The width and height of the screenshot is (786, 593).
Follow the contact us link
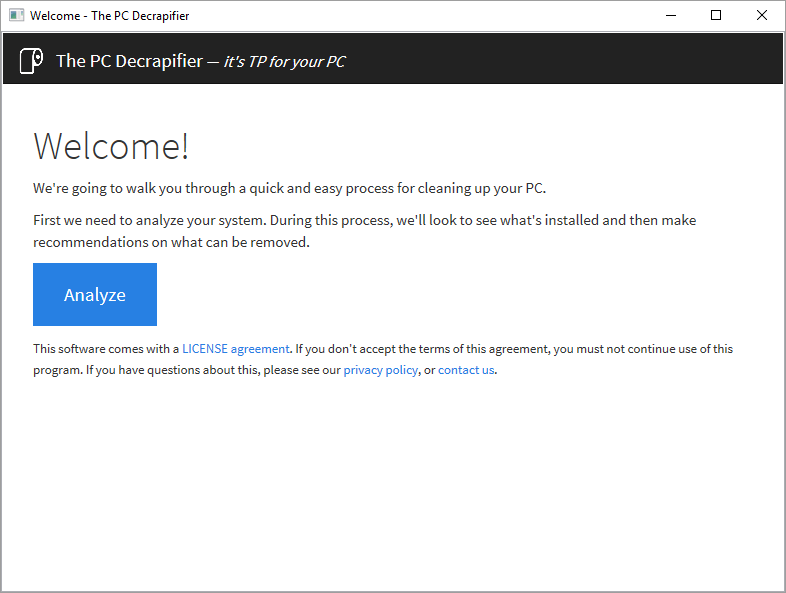(x=466, y=370)
